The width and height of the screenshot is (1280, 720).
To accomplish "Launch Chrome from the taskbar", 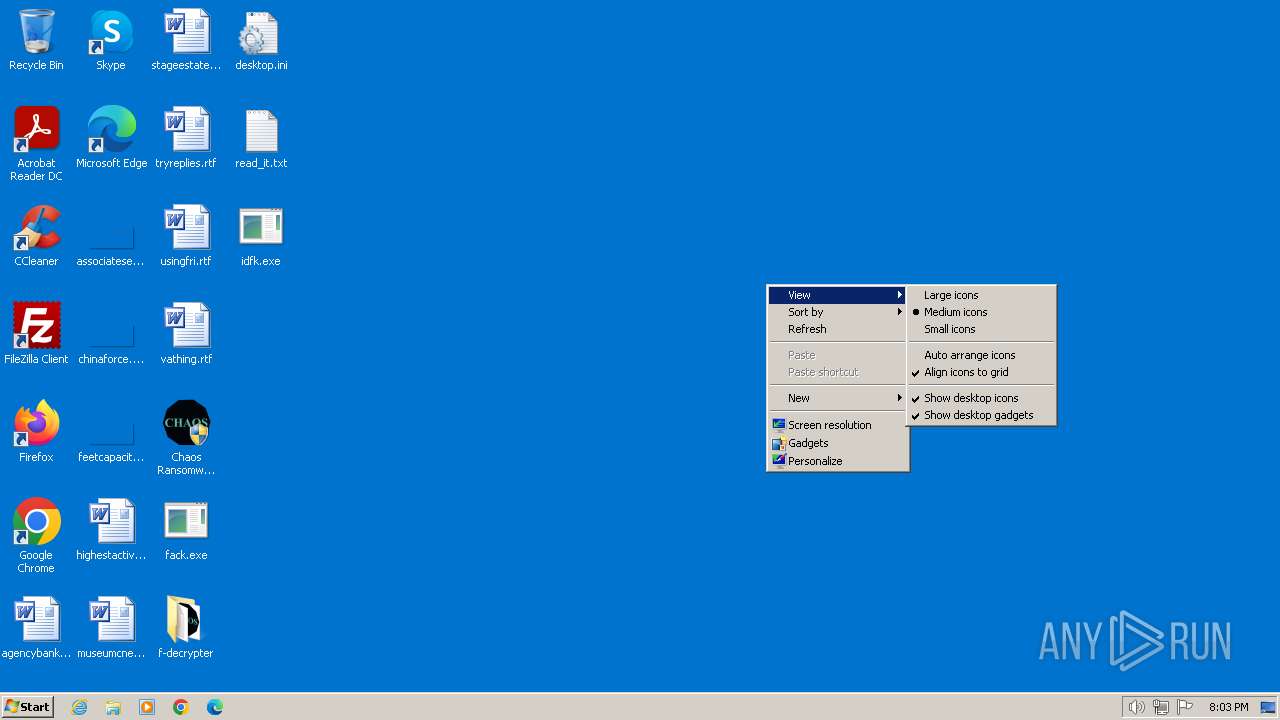I will pyautogui.click(x=181, y=707).
